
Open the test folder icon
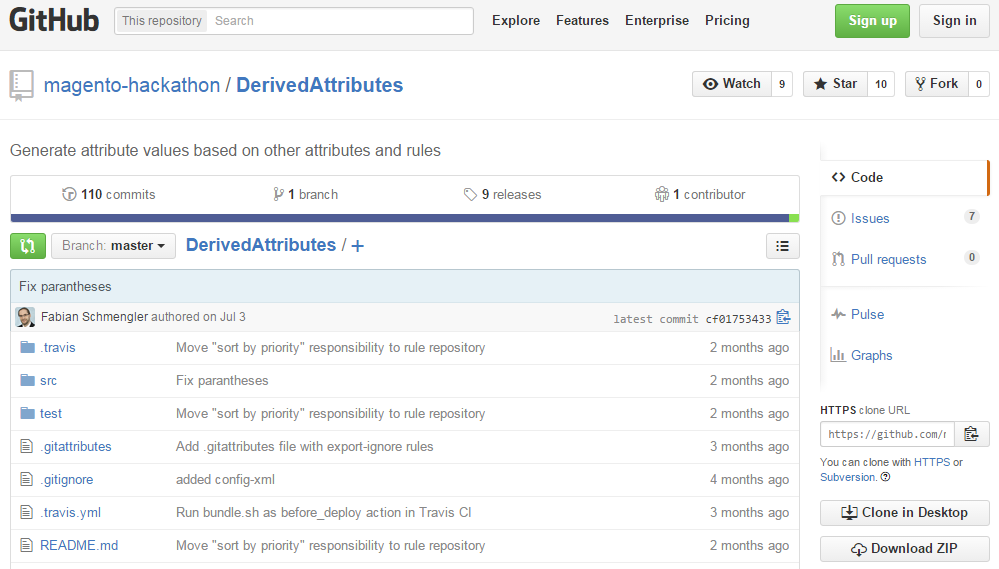27,414
